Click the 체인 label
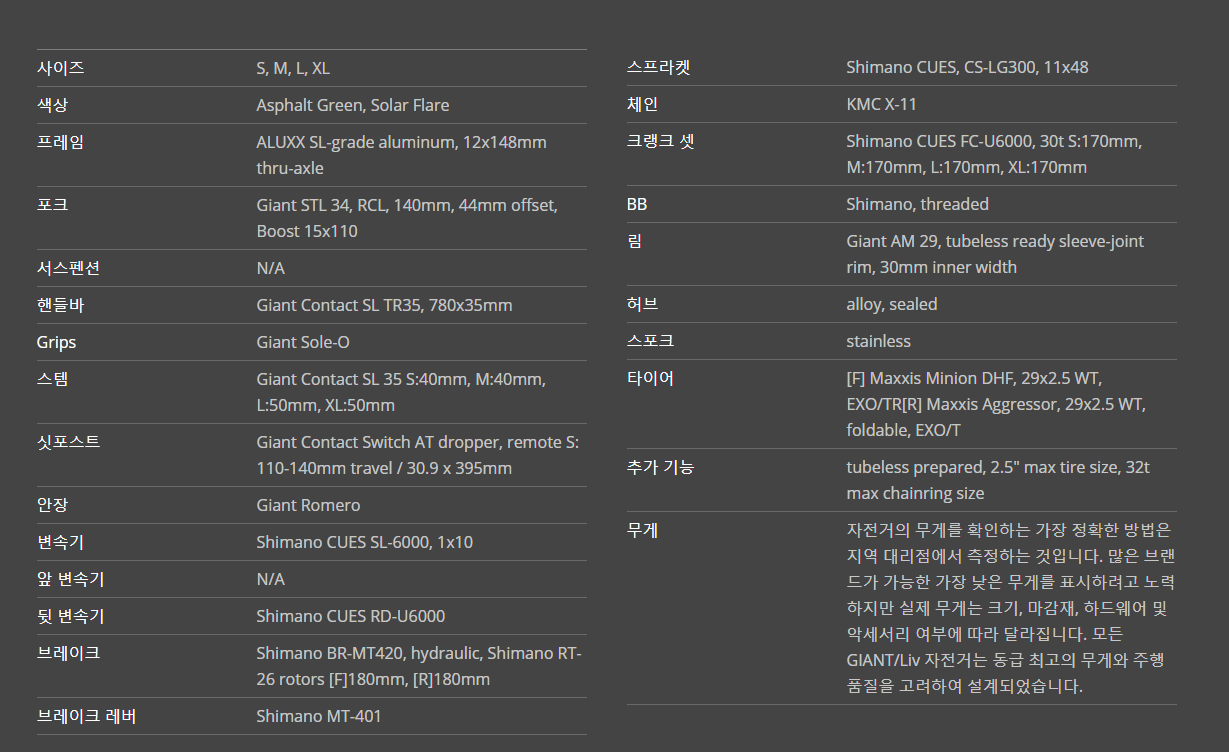The height and width of the screenshot is (752, 1229). 642,104
